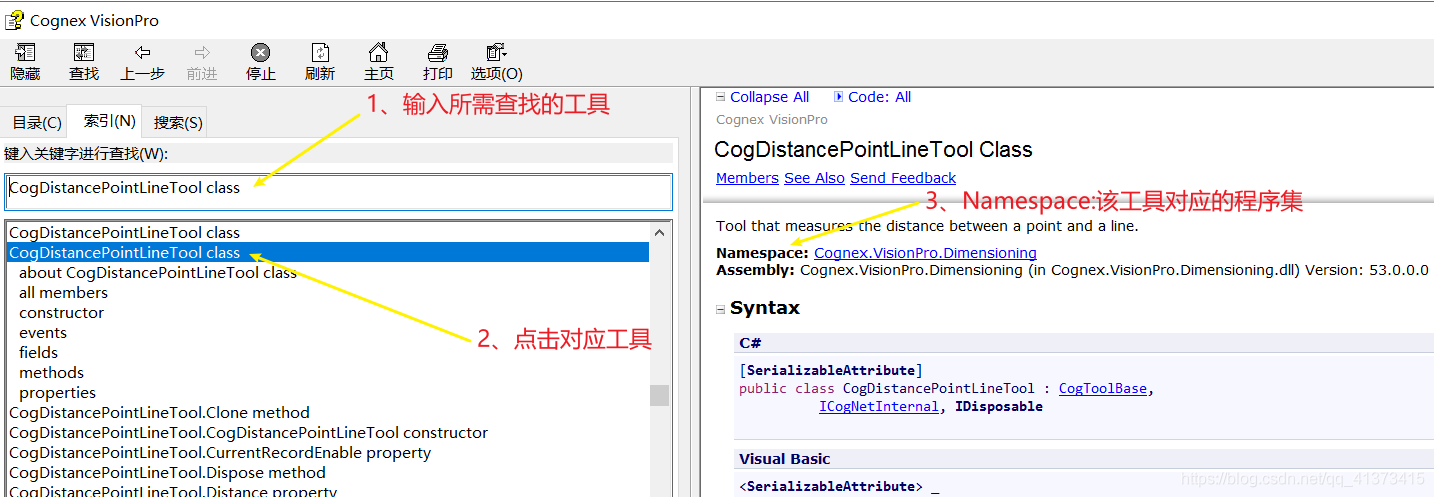
Task: Switch to the 搜索(S) search tab
Action: 178,123
